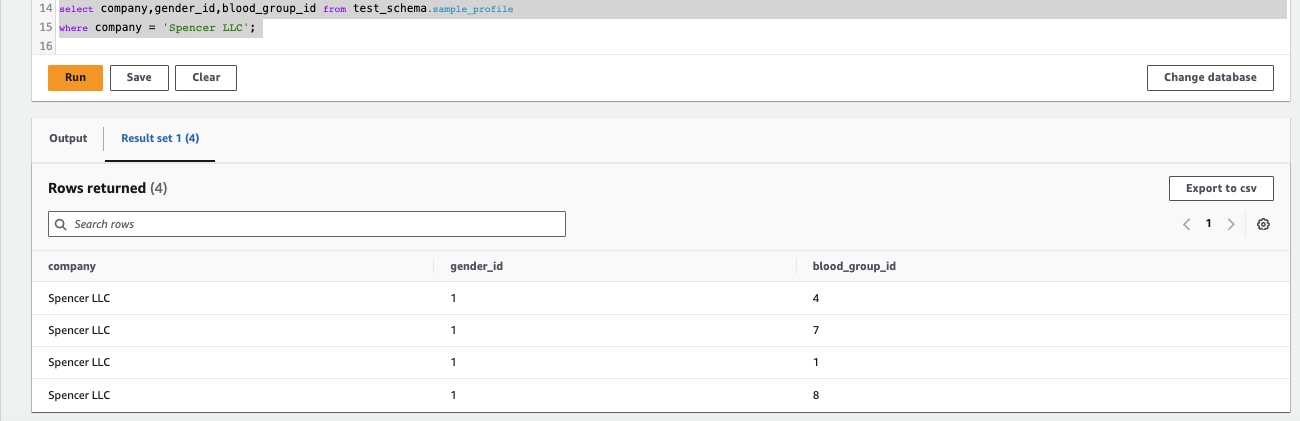
Task: Select page number 1 in pagination
Action: [x=1208, y=224]
